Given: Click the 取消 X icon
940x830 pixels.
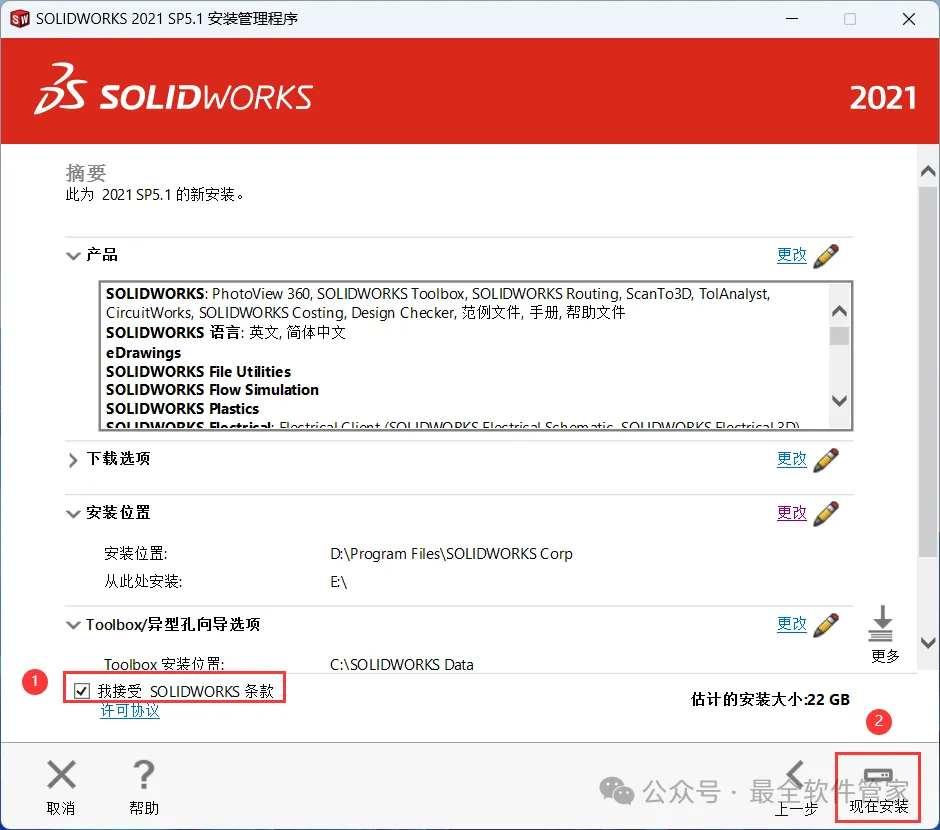Looking at the screenshot, I should (61, 774).
